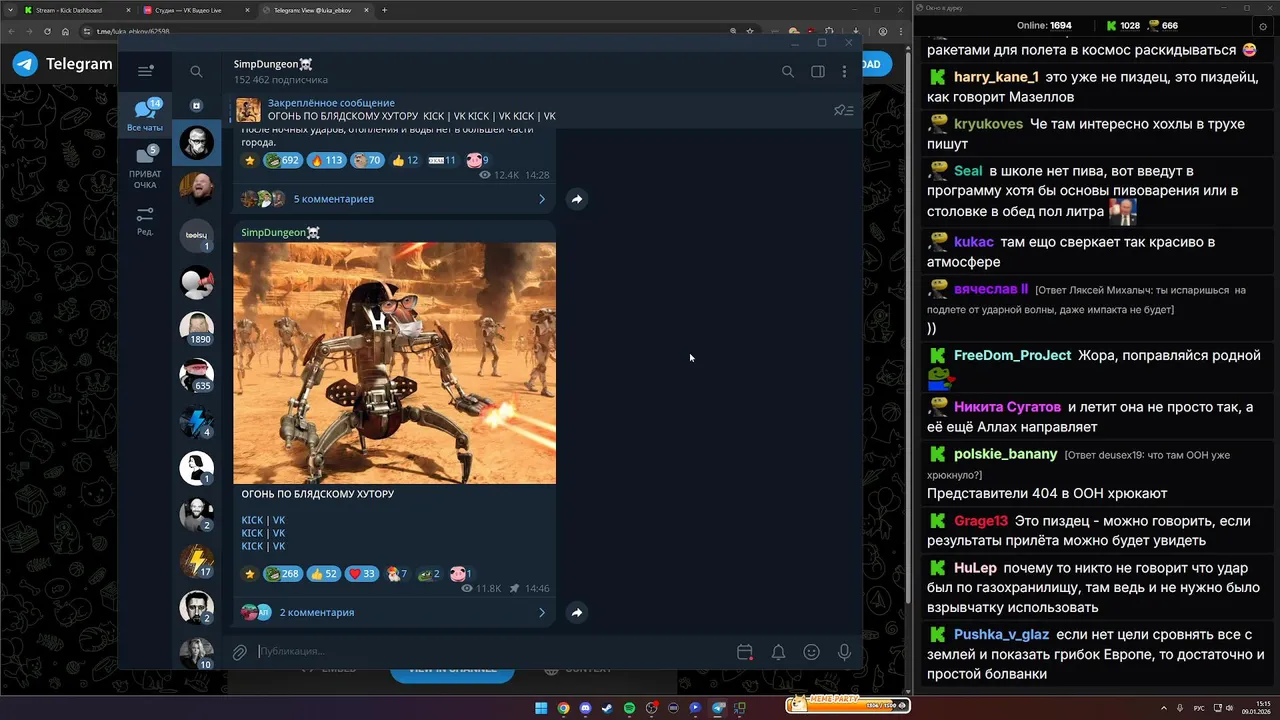Open the archived chats icon above chat list
Viewport: 1280px width, 720px height.
(x=196, y=105)
